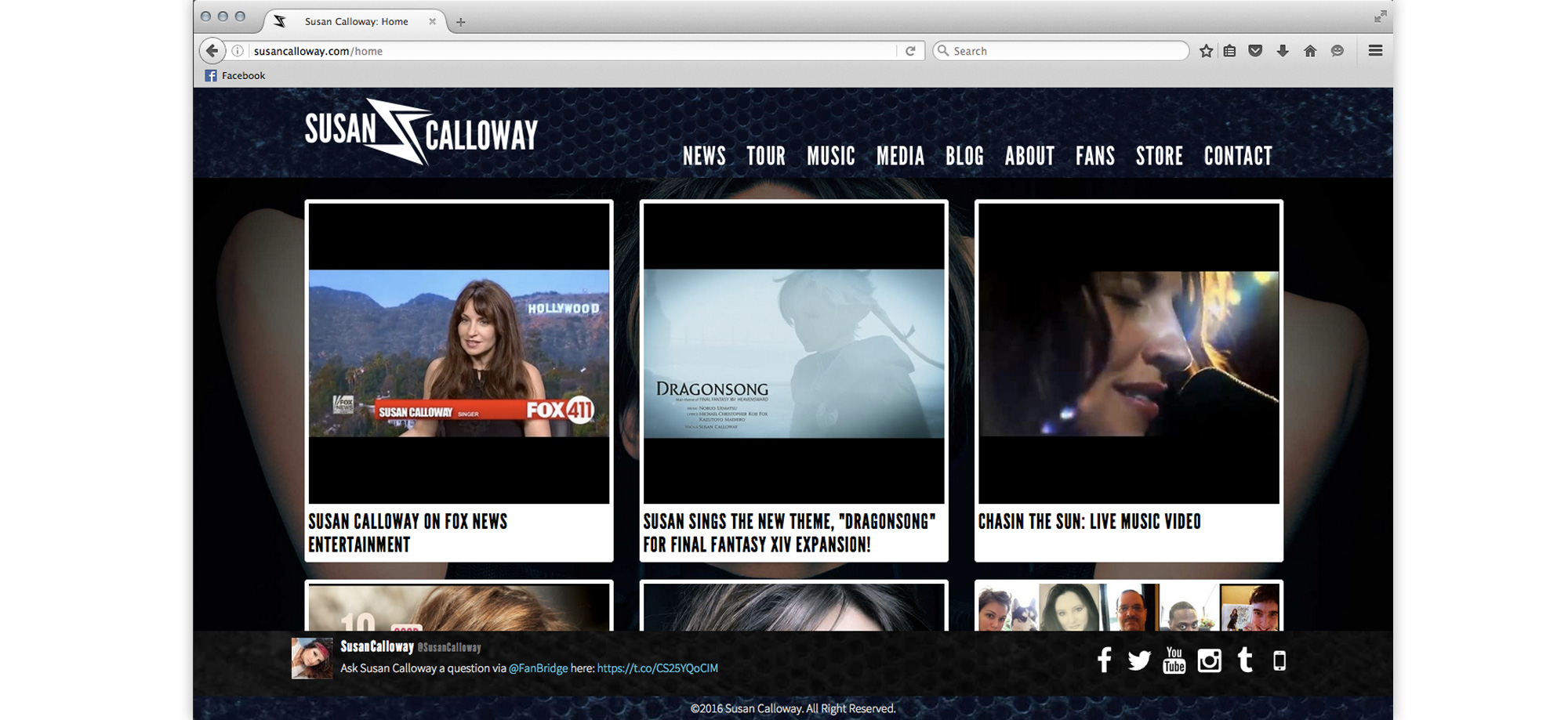Click the @FanBridge link in tweet
Image resolution: width=1568 pixels, height=720 pixels.
pos(538,668)
